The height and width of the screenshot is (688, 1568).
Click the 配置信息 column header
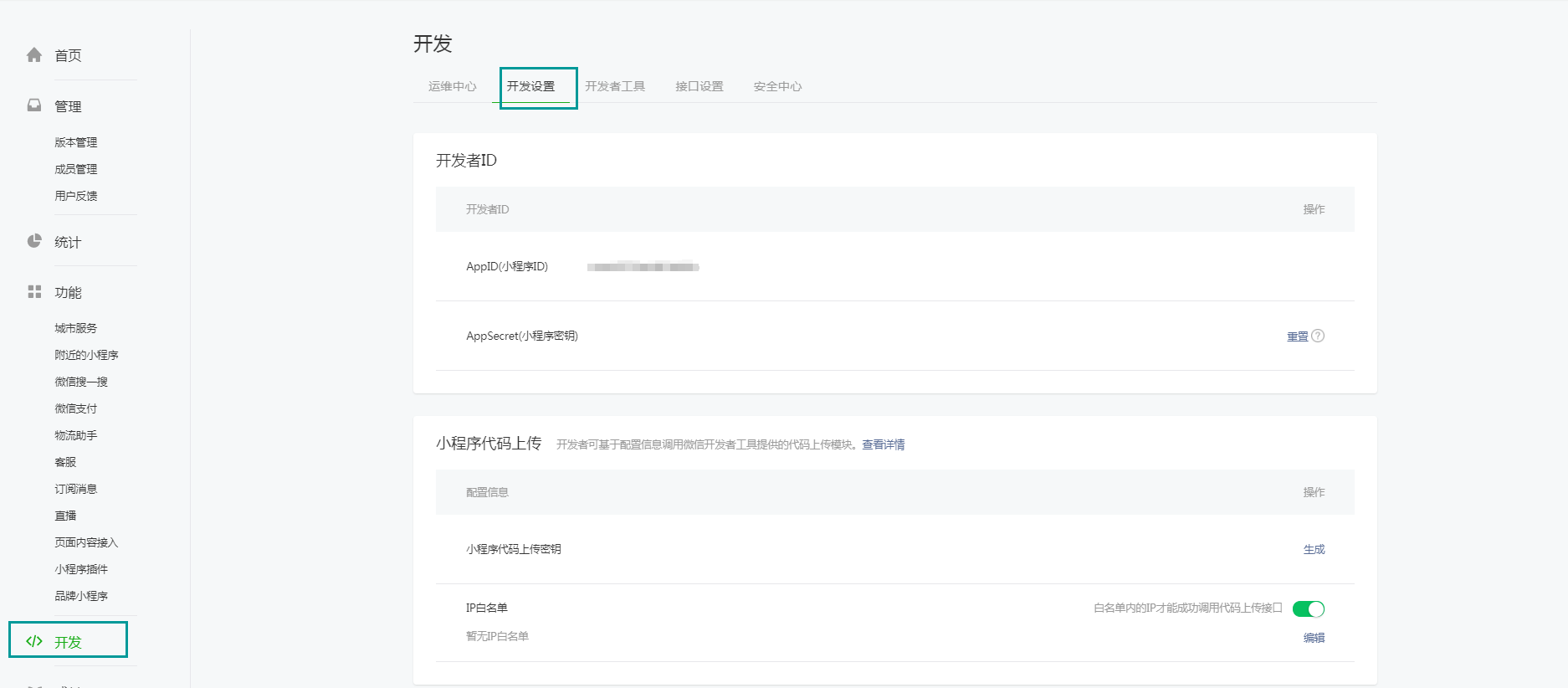click(x=487, y=492)
